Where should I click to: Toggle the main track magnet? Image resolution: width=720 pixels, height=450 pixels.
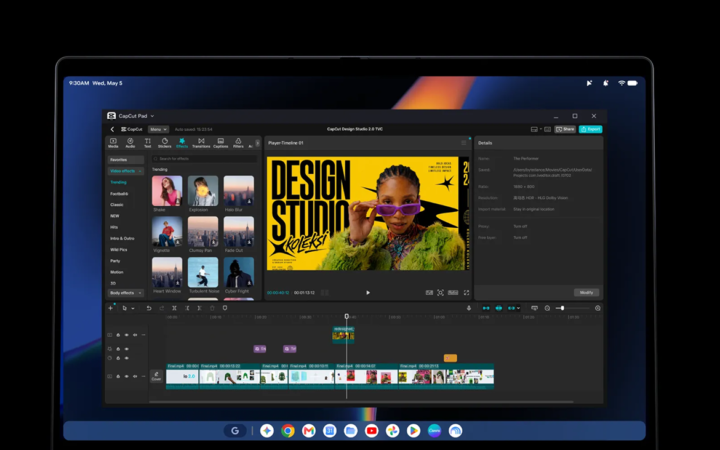tap(486, 308)
